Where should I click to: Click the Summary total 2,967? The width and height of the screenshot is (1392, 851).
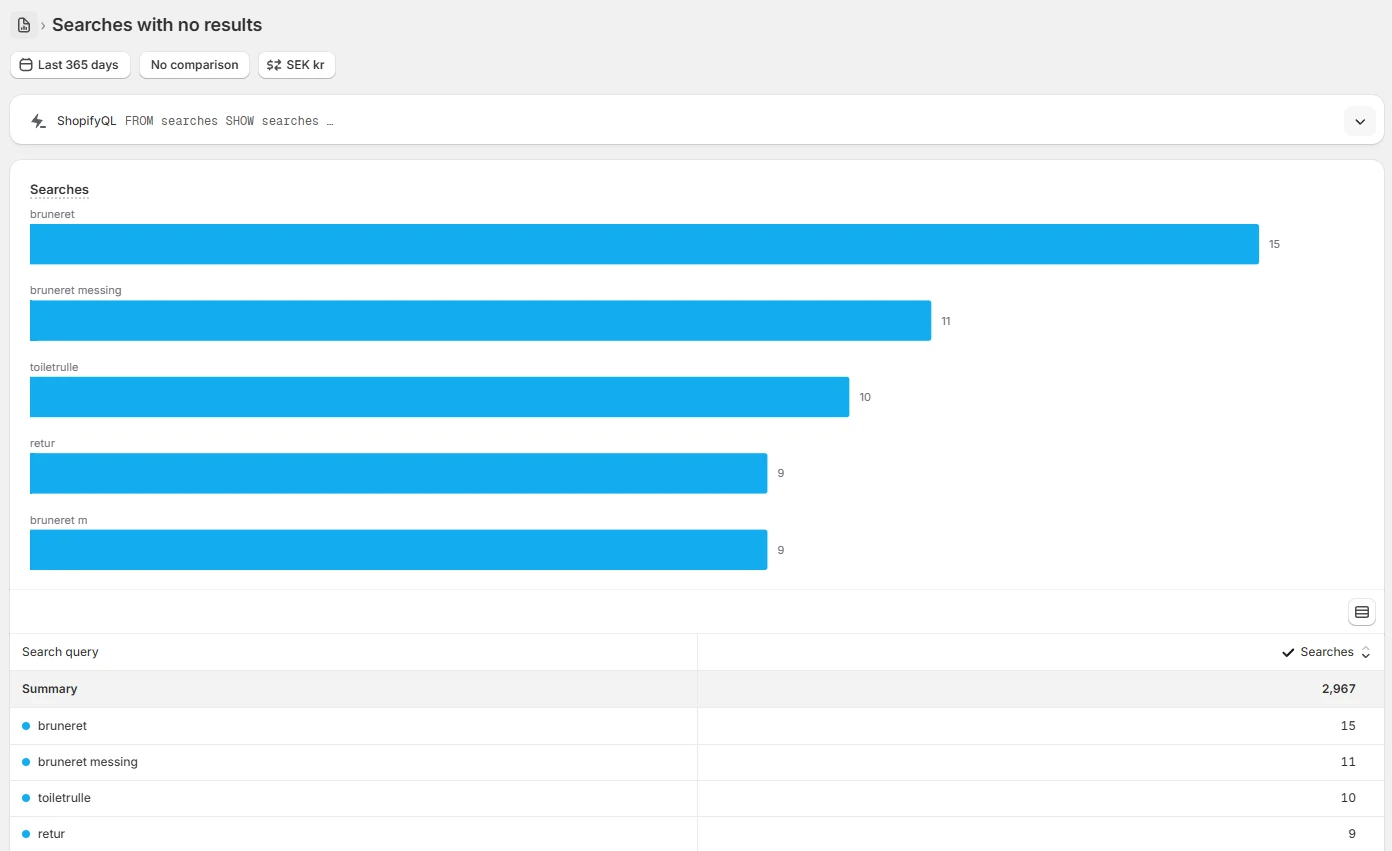coord(1338,689)
